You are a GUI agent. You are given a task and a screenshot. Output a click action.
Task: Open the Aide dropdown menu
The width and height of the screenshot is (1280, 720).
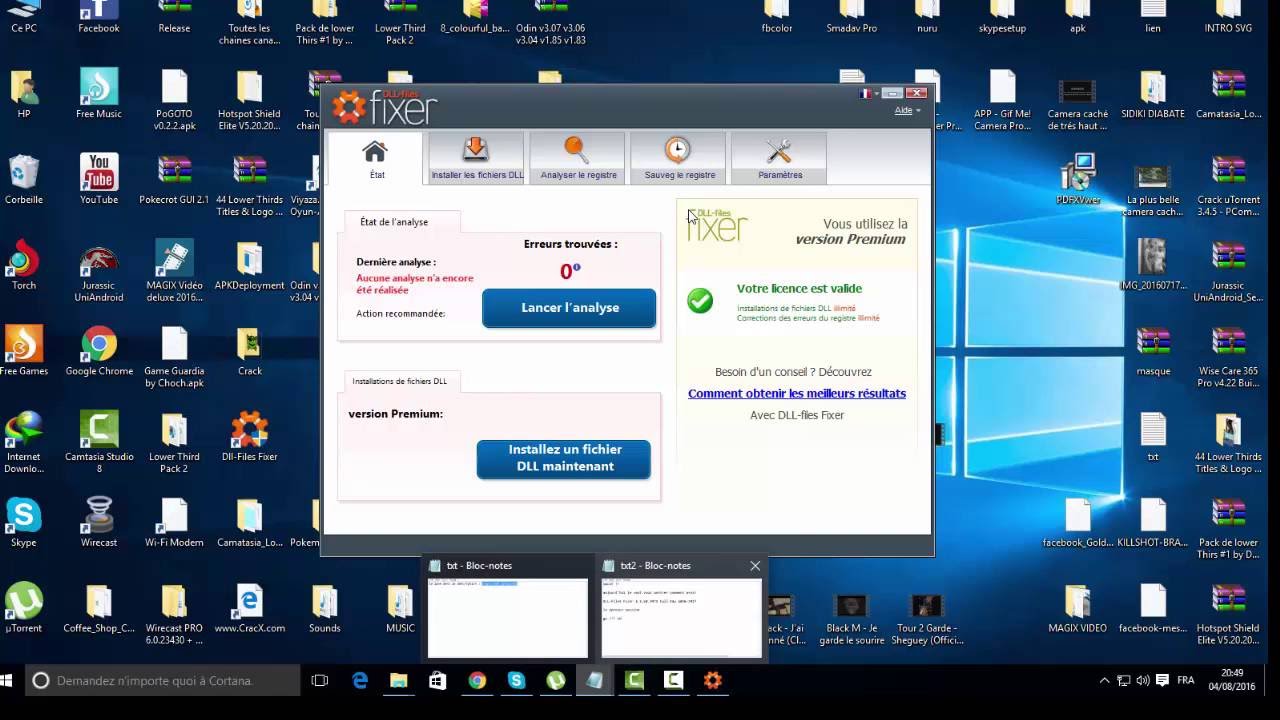tap(907, 110)
